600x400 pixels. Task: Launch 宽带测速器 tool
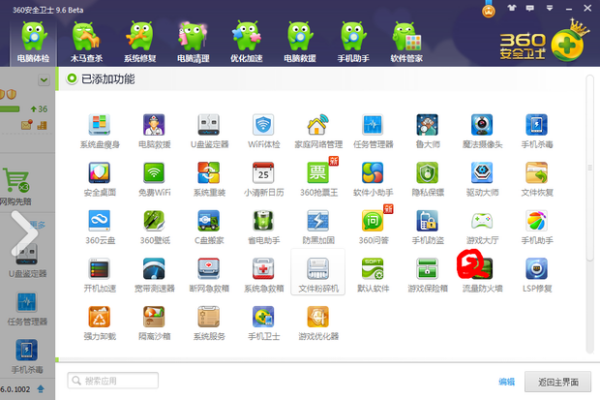(x=154, y=275)
